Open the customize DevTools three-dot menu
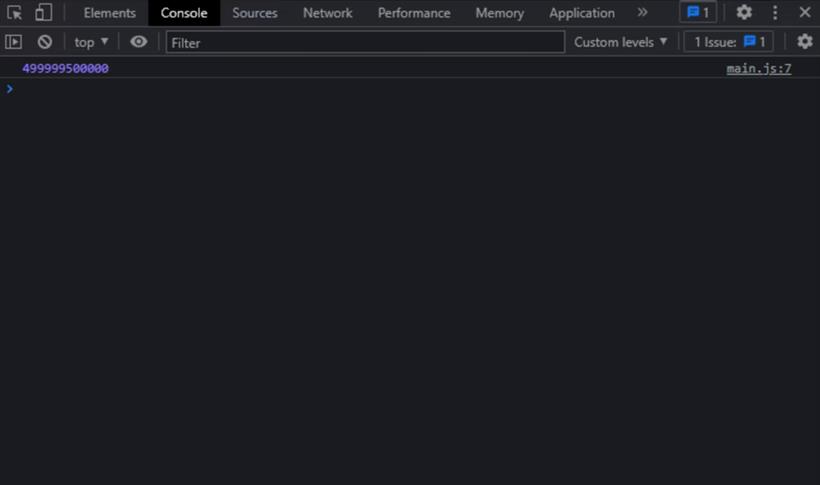This screenshot has width=820, height=485. [775, 12]
